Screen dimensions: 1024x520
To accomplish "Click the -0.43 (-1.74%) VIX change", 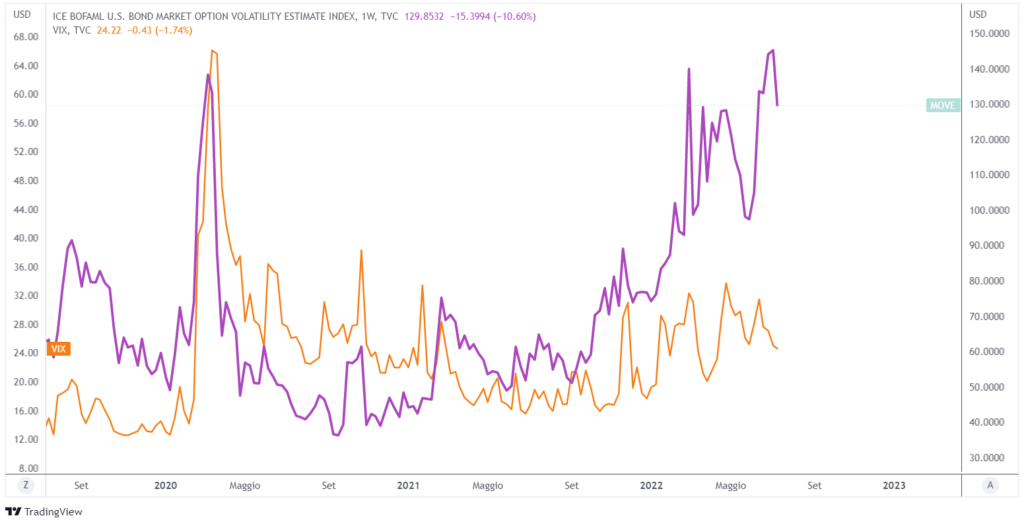I will (159, 30).
